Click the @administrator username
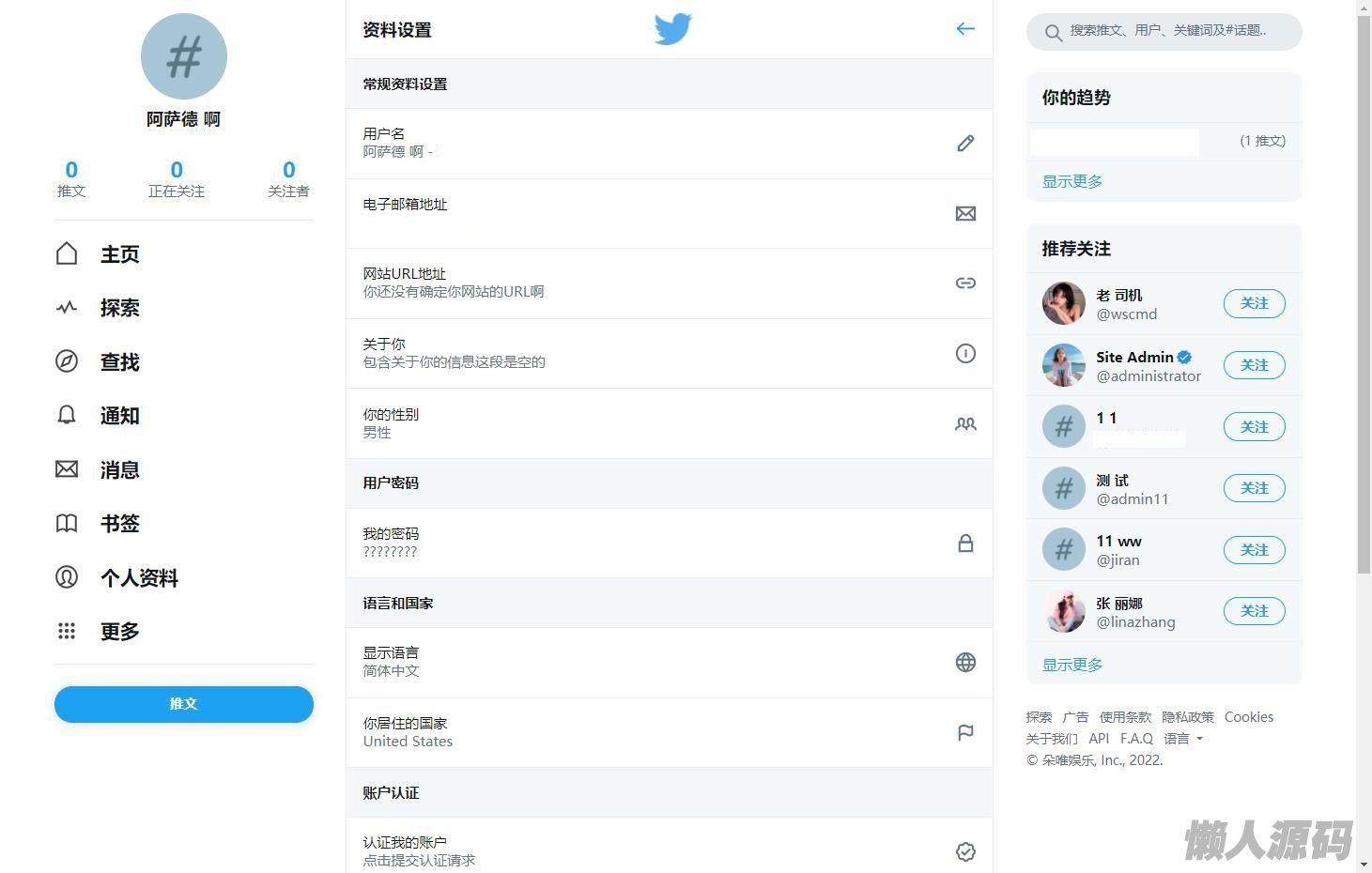This screenshot has width=1372, height=873. point(1148,376)
